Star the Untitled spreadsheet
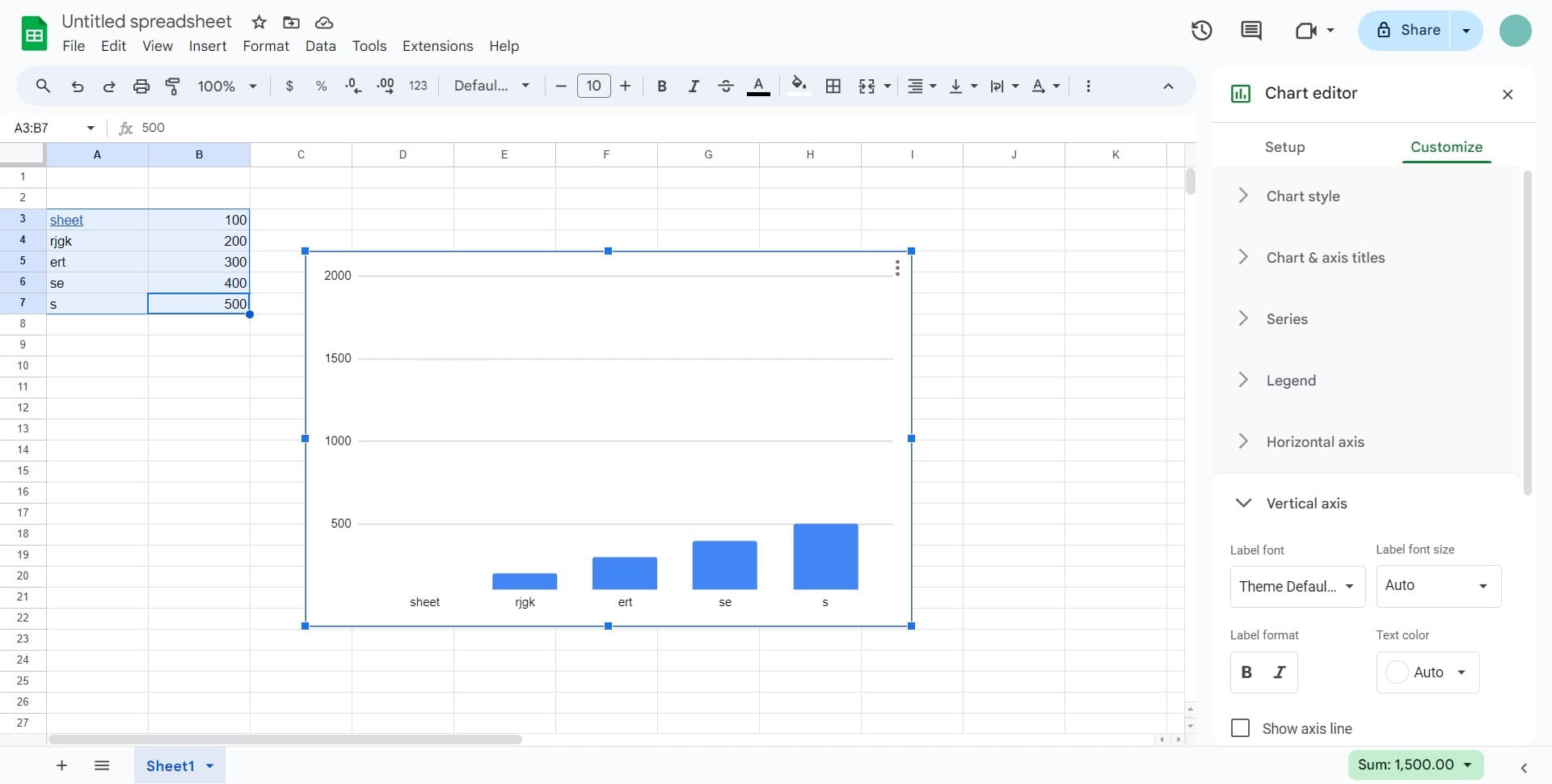 259,22
